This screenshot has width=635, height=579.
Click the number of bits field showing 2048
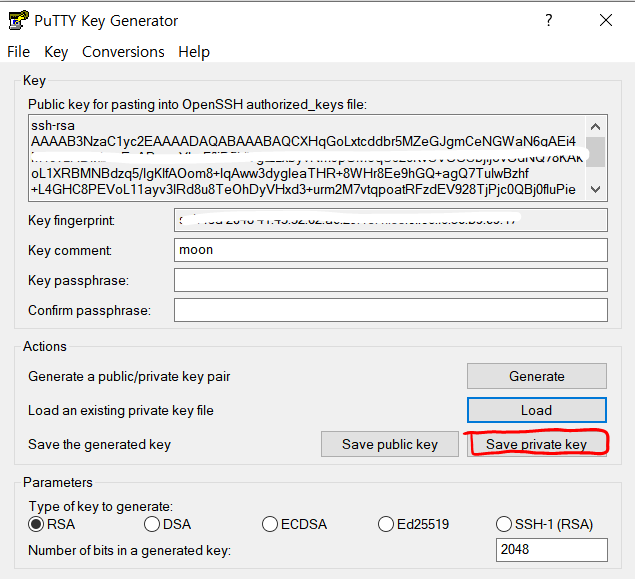pos(552,549)
